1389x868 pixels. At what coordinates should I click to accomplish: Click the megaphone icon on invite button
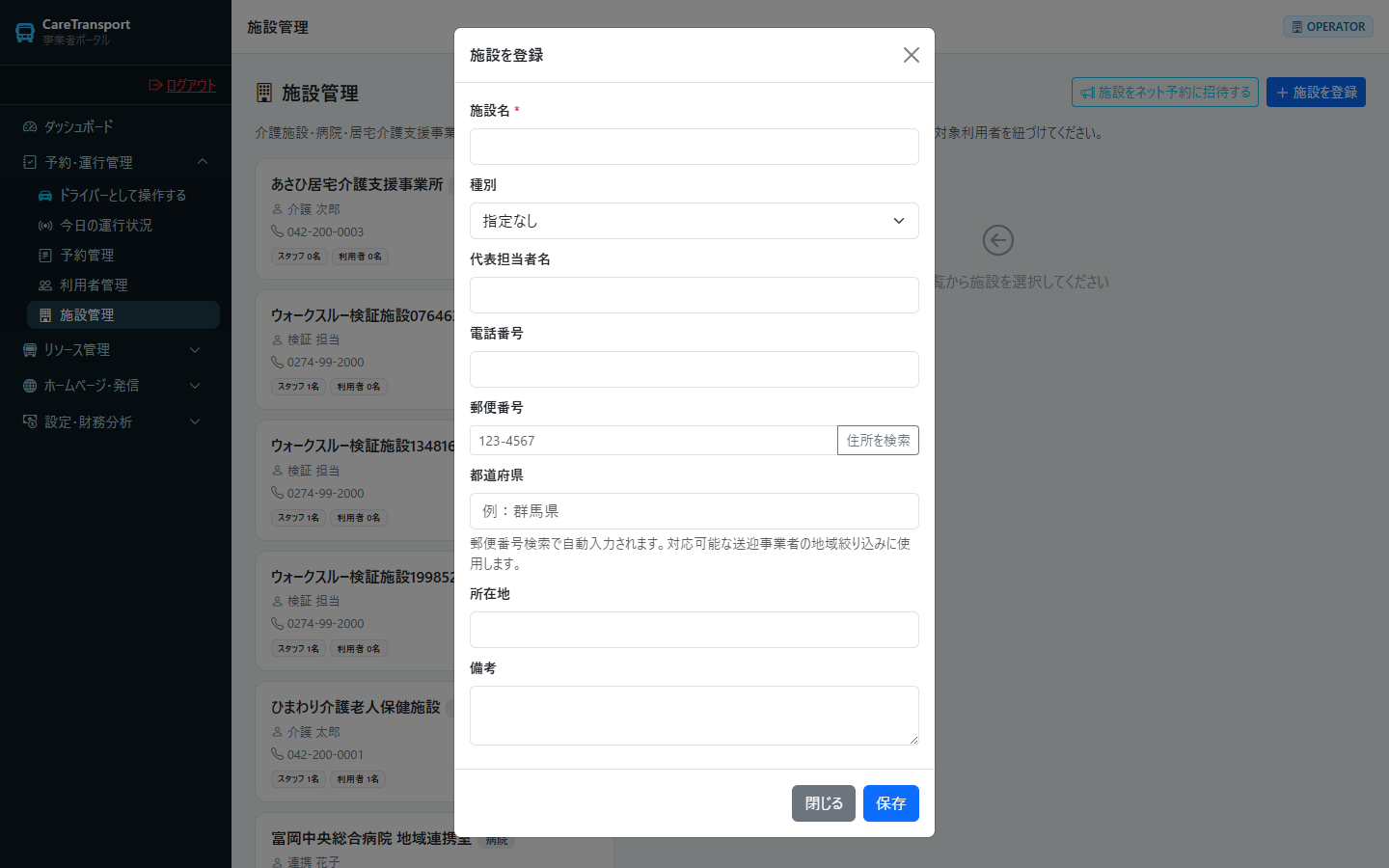coord(1088,93)
